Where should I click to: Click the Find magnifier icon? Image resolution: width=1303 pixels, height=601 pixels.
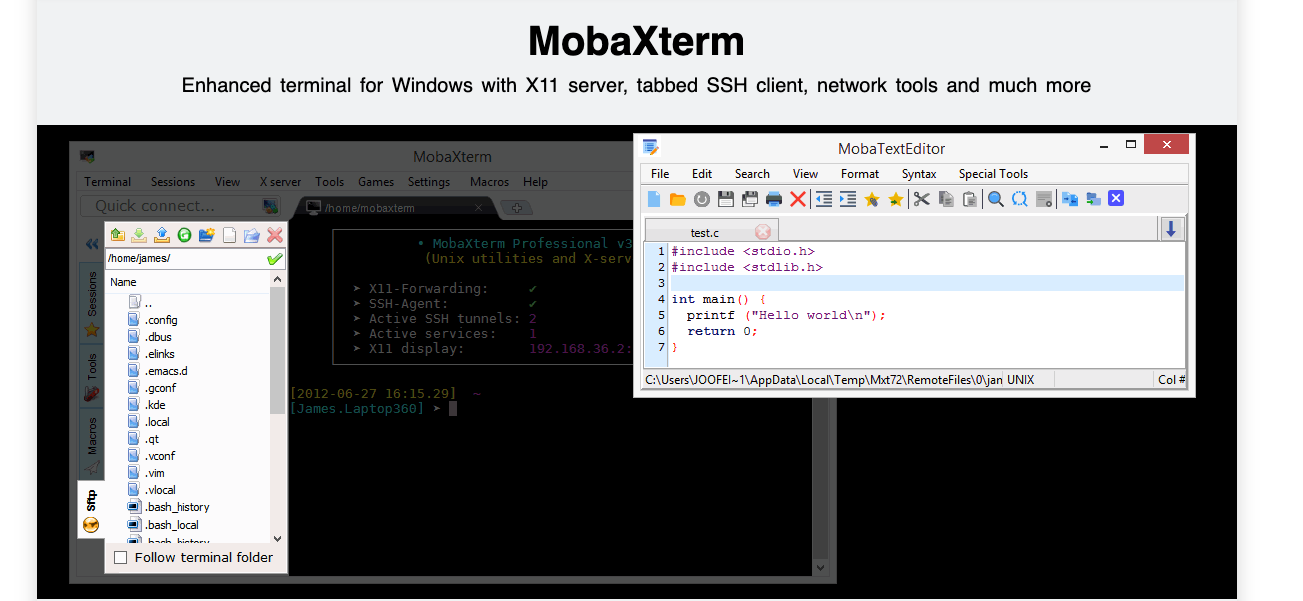996,199
